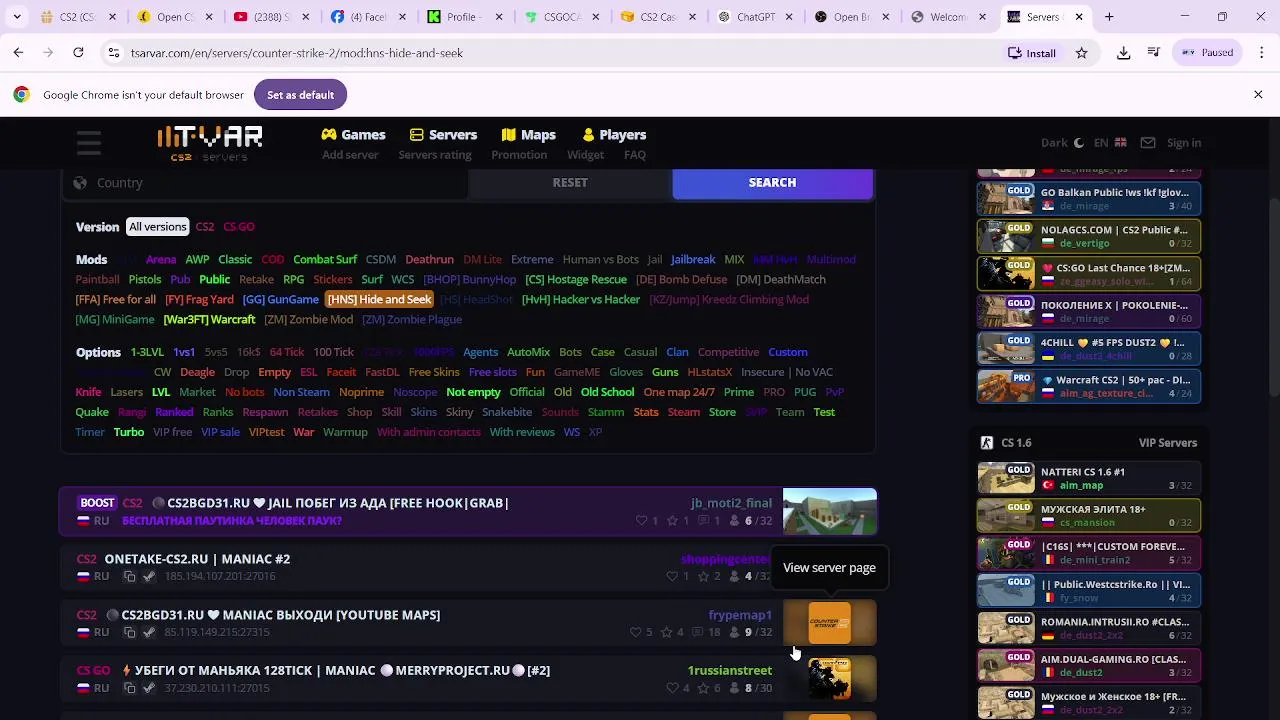Click Set as default browser button
This screenshot has width=1280, height=720.
pos(300,95)
